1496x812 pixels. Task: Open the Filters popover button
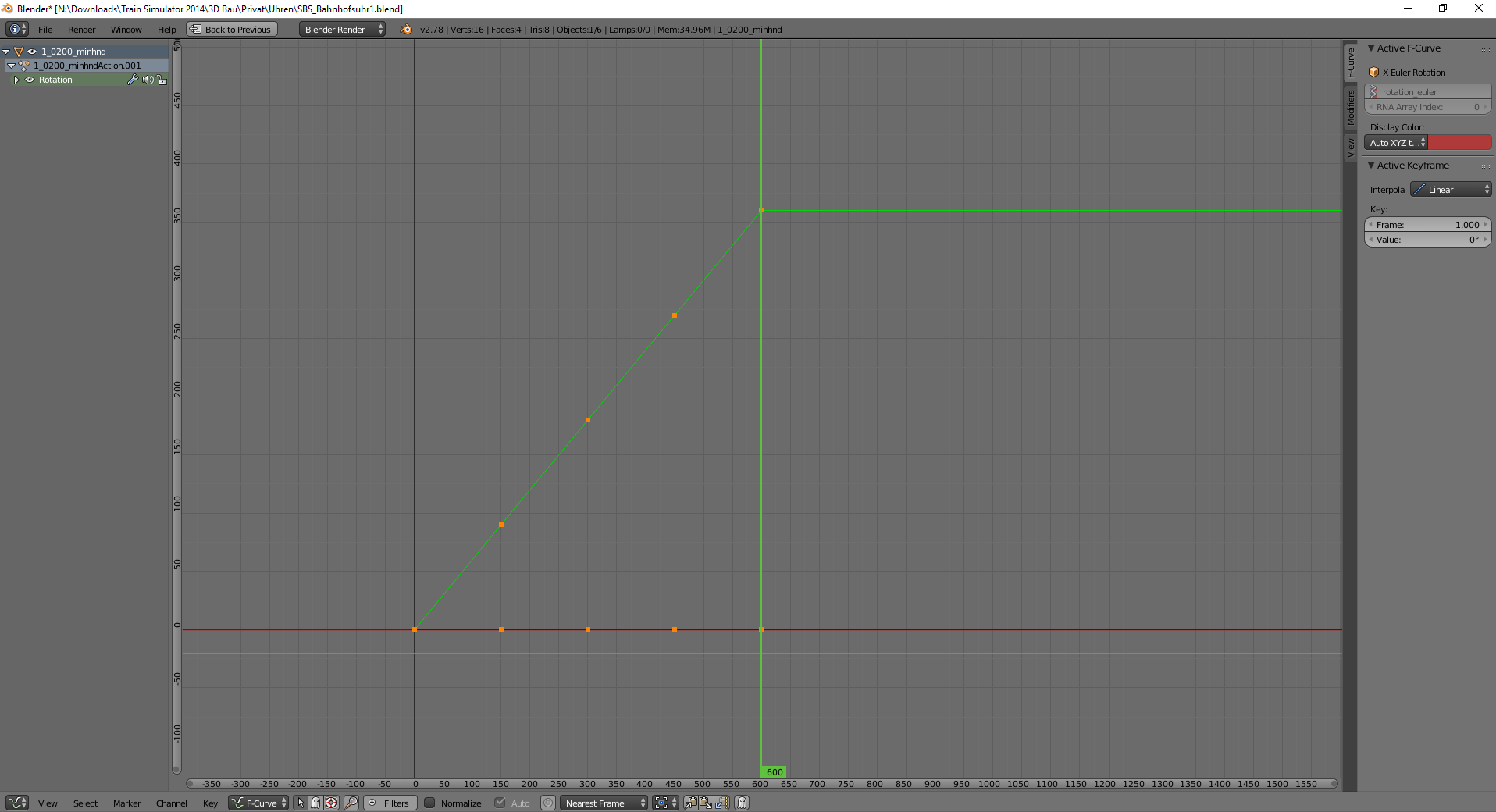[390, 803]
